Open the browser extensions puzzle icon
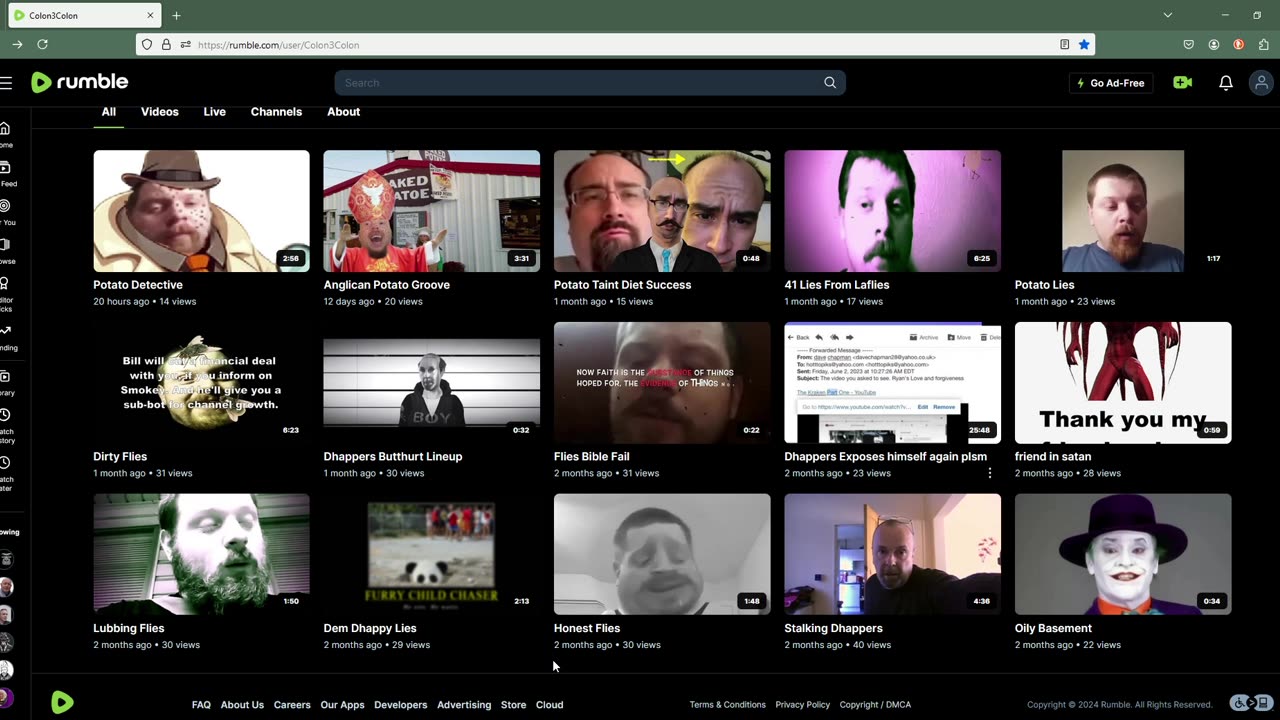The height and width of the screenshot is (720, 1280). pos(1263,44)
